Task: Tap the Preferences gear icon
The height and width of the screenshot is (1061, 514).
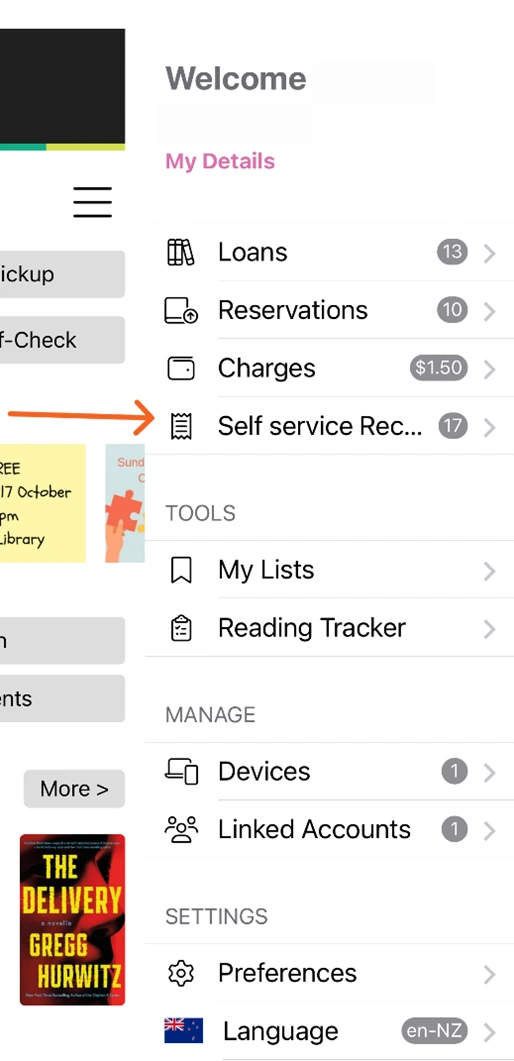Action: (181, 974)
